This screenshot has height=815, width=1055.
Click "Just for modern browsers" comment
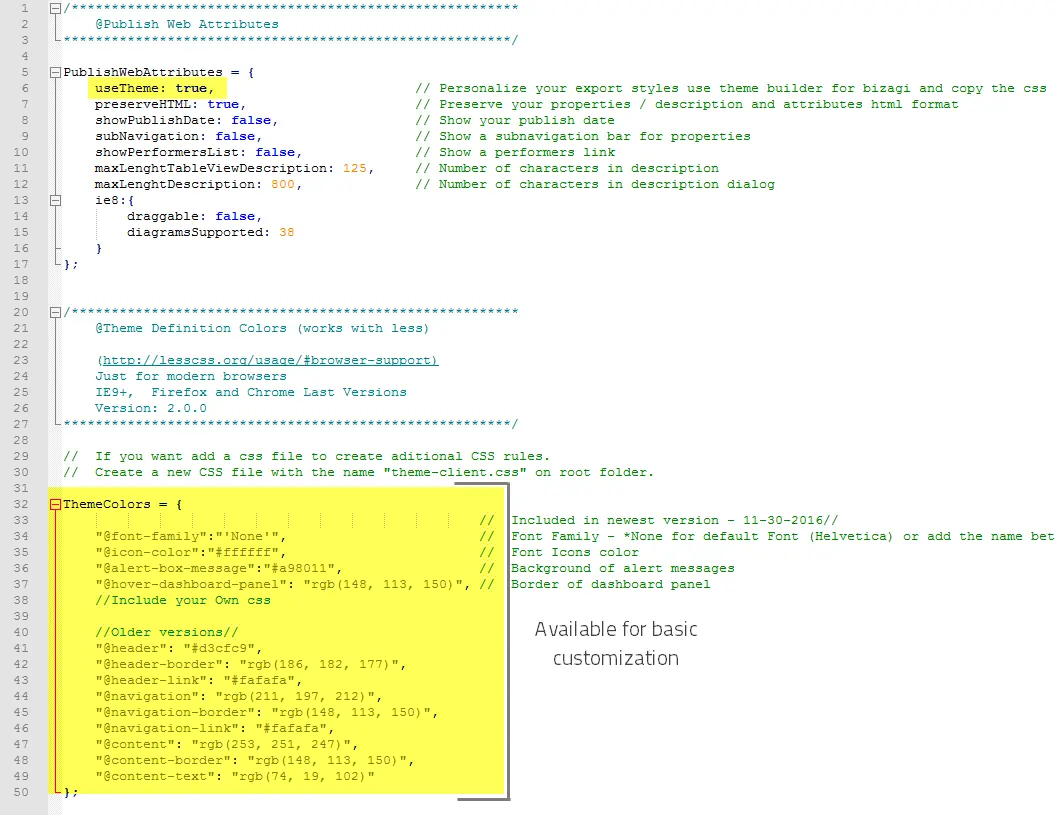pos(190,376)
